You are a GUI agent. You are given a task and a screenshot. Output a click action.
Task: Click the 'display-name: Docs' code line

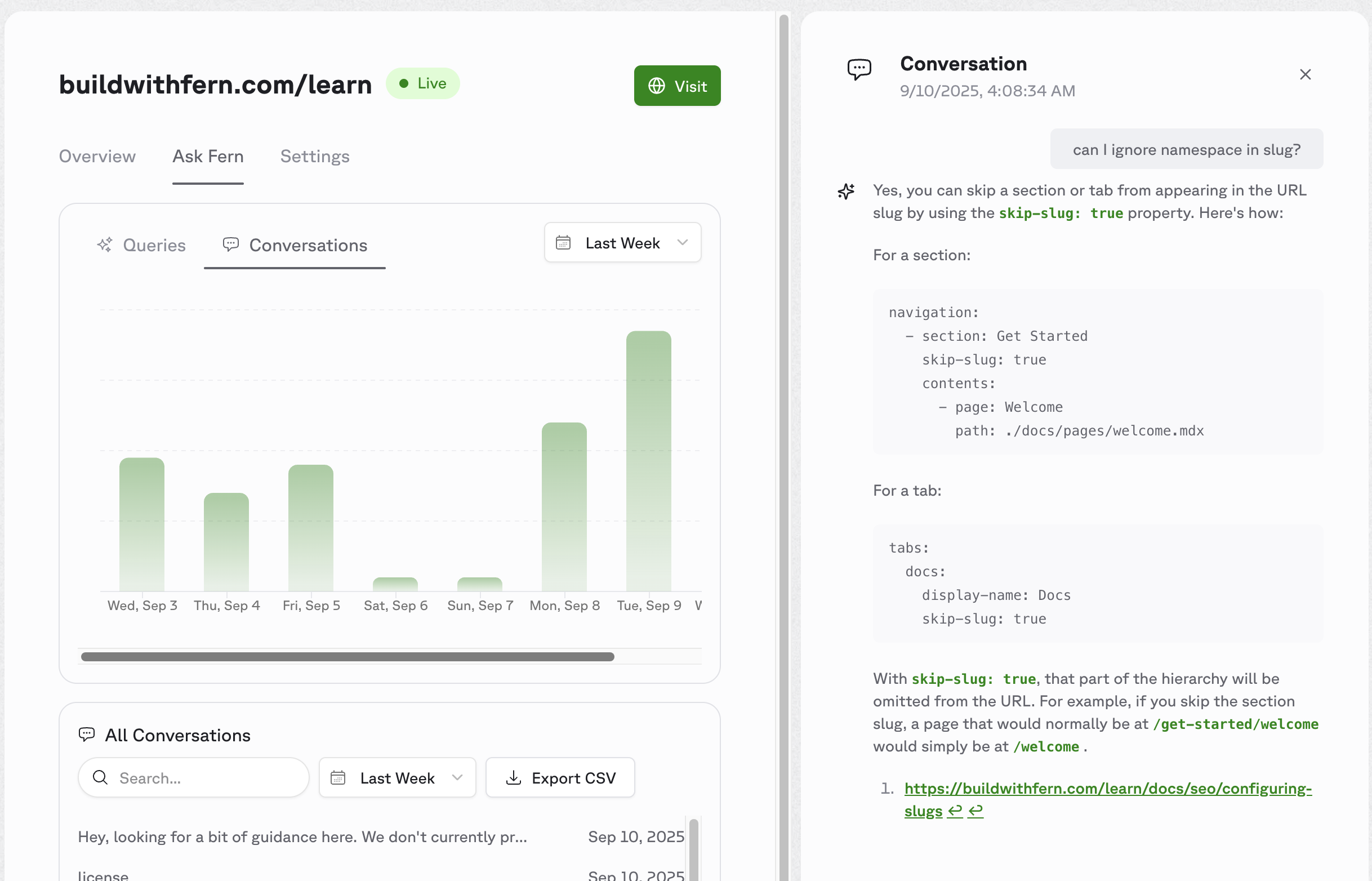point(996,595)
